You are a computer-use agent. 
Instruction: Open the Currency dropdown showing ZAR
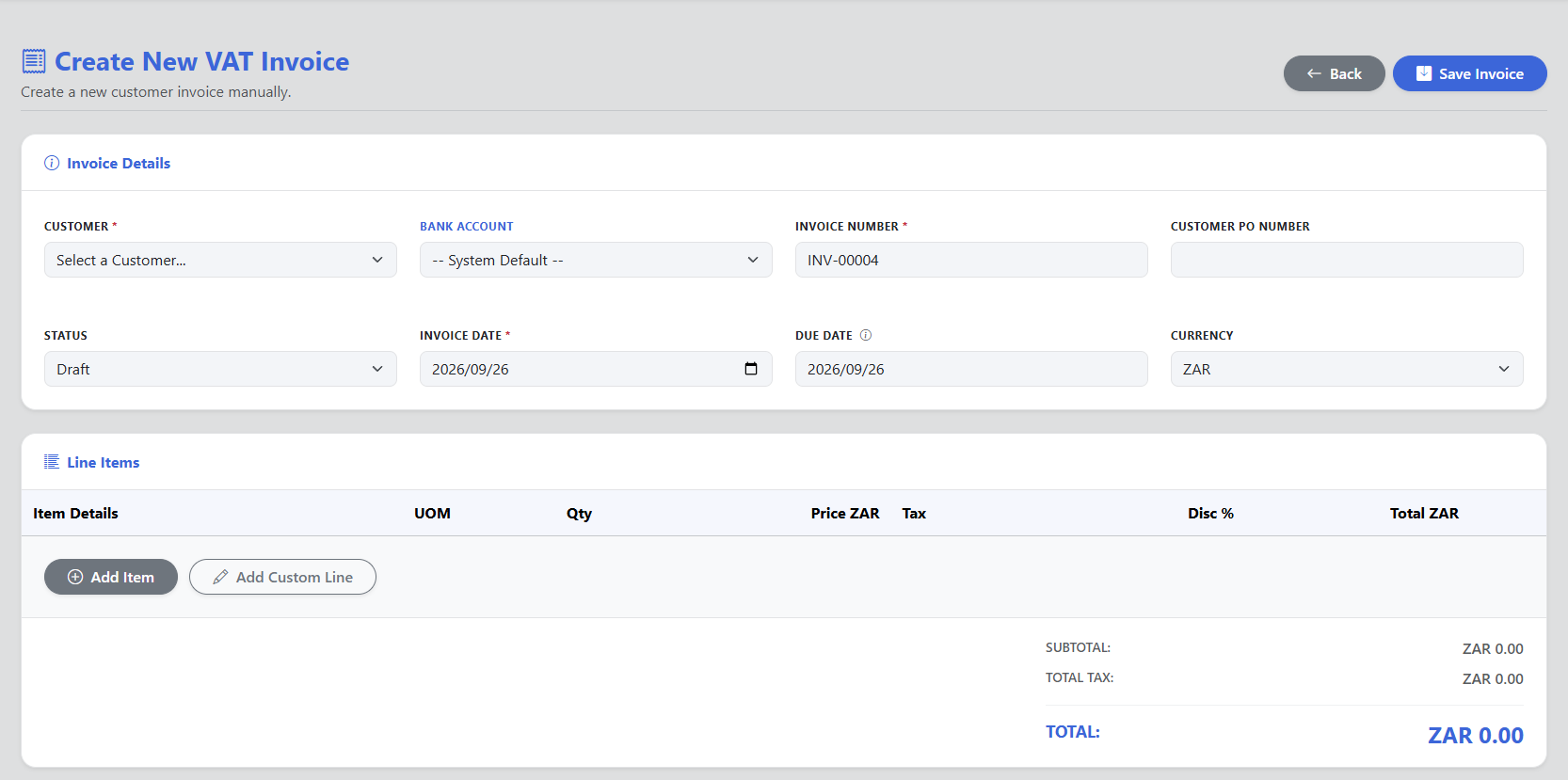(1347, 369)
